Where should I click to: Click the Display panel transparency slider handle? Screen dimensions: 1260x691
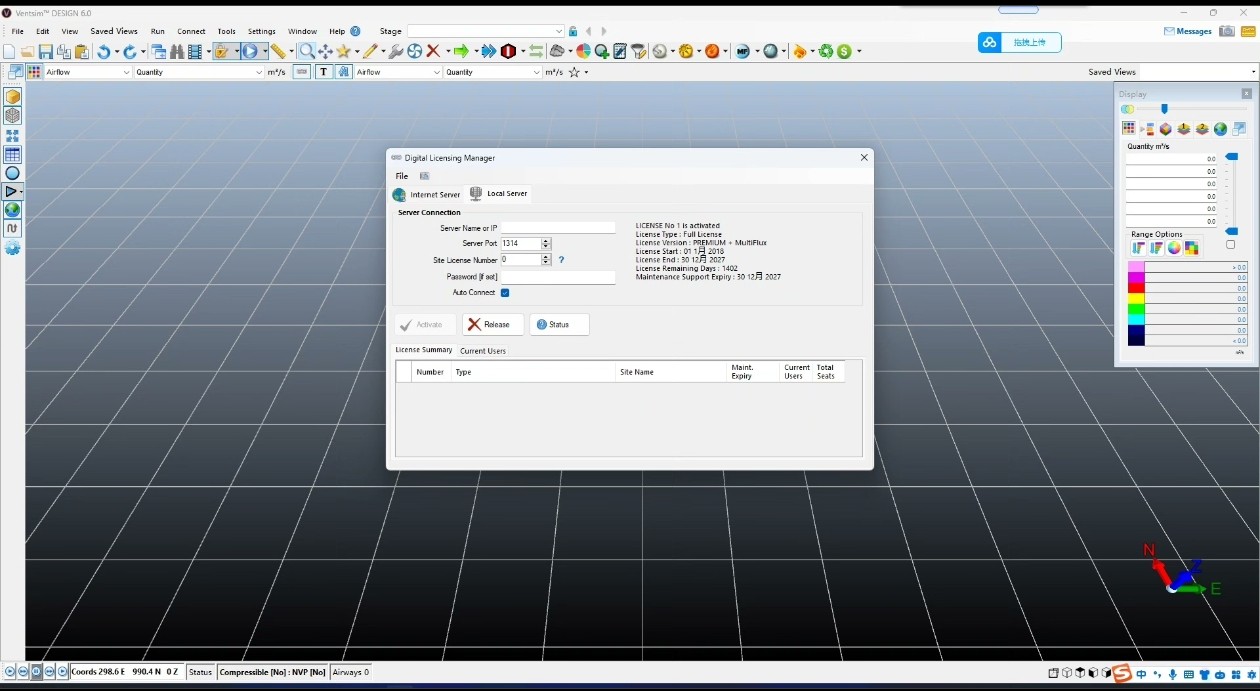(1164, 109)
